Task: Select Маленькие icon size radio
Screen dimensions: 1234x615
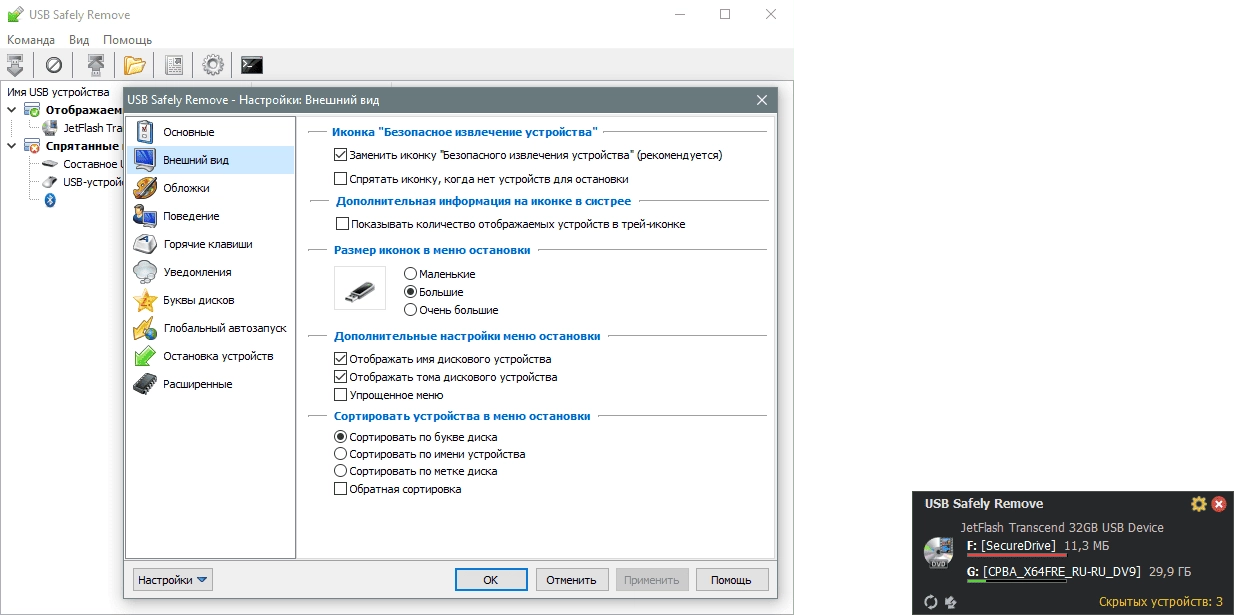Action: click(410, 274)
